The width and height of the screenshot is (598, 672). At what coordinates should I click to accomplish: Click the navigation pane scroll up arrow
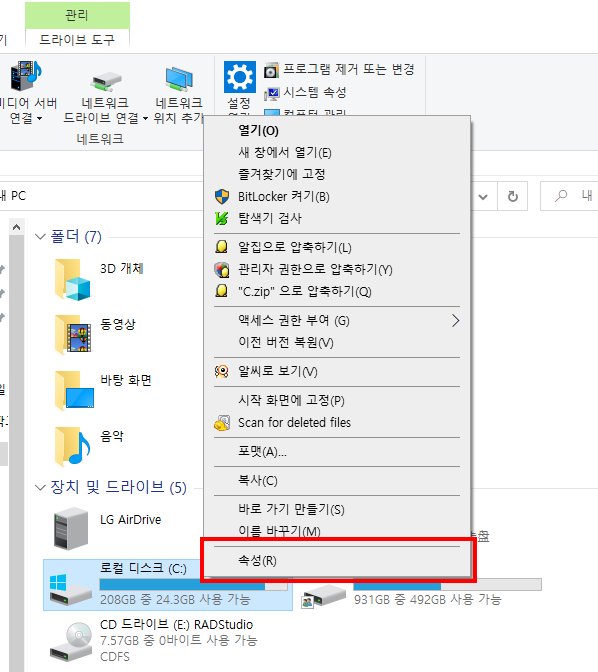point(16,227)
